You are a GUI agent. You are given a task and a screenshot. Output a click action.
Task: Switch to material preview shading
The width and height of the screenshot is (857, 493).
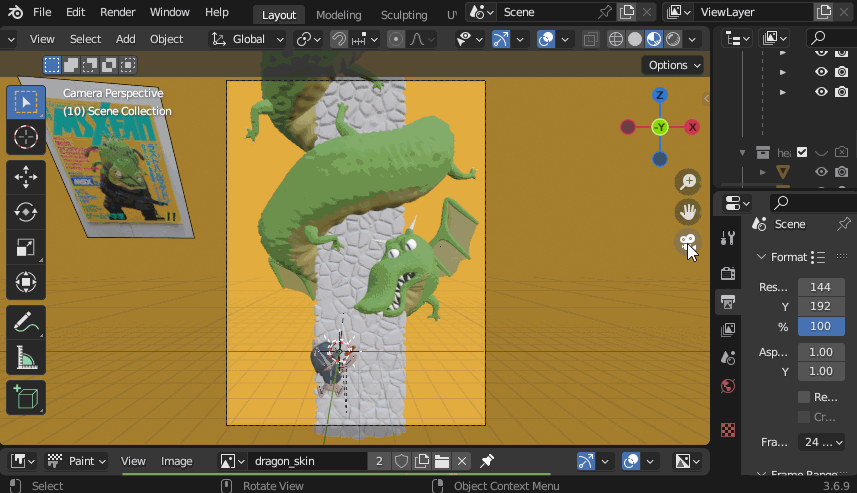(654, 39)
